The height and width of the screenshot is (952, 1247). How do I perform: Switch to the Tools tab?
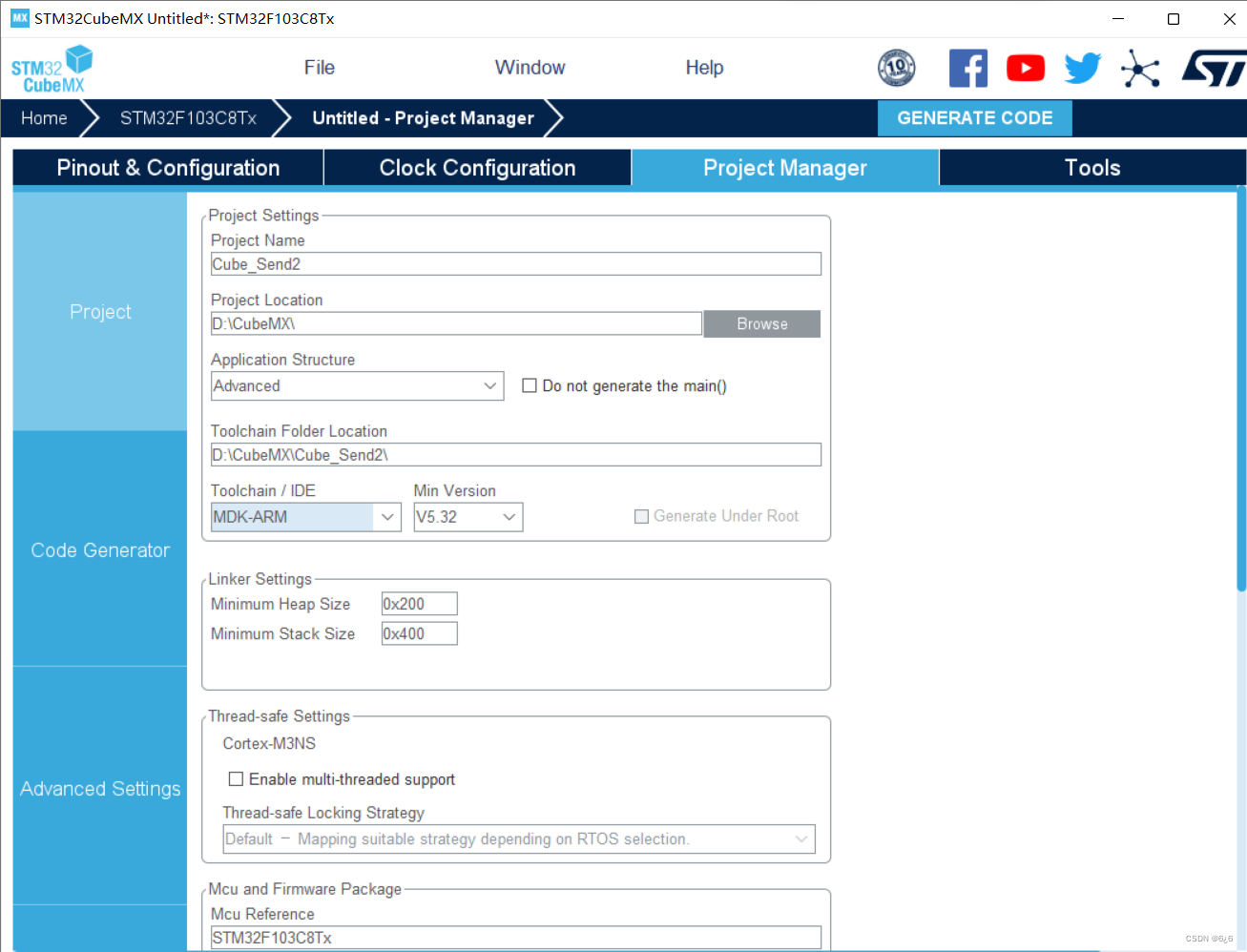[1092, 168]
